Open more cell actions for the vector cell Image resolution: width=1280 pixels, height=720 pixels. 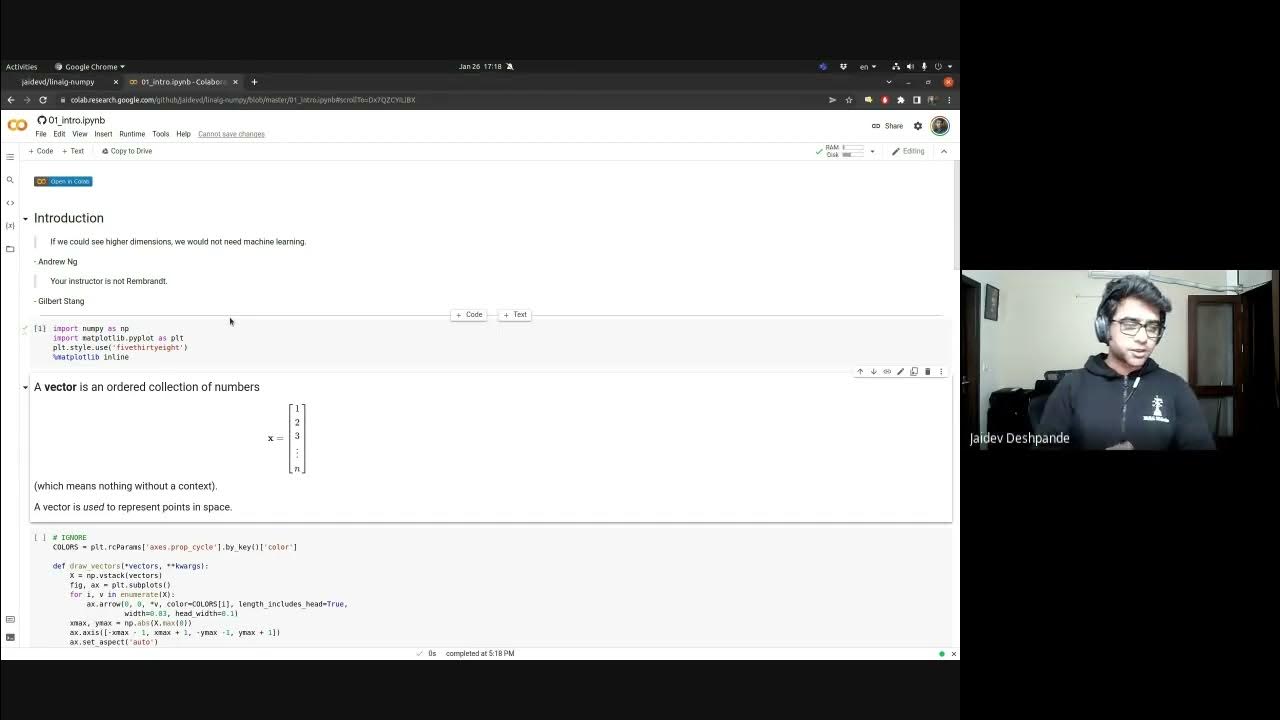(940, 372)
